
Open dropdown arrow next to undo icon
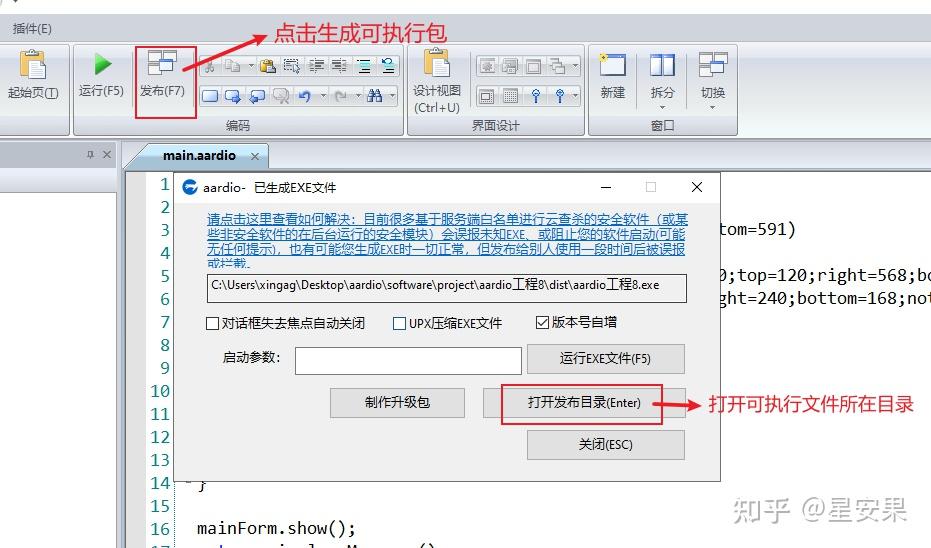click(x=323, y=96)
